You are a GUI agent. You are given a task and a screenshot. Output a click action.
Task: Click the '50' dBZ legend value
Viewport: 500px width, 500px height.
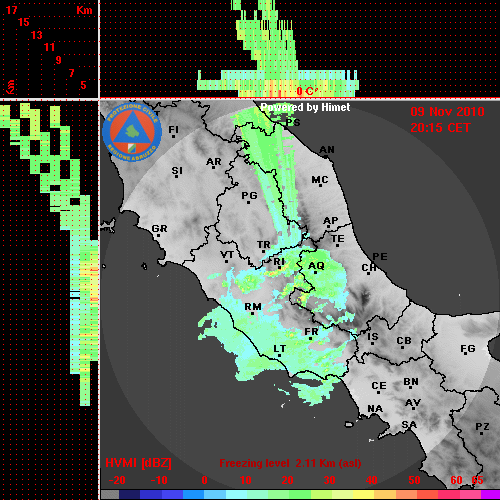pos(414,480)
